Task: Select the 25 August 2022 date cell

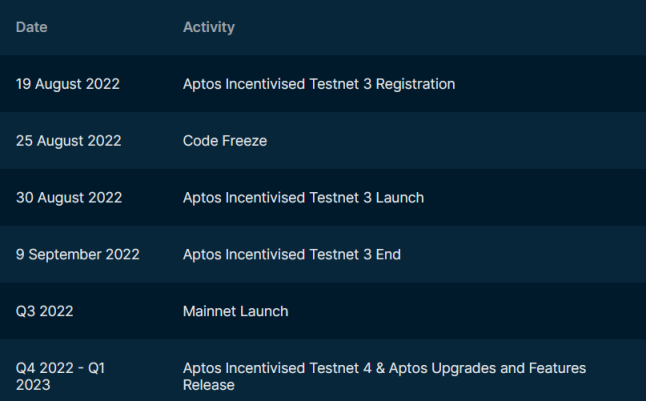Action: click(68, 141)
